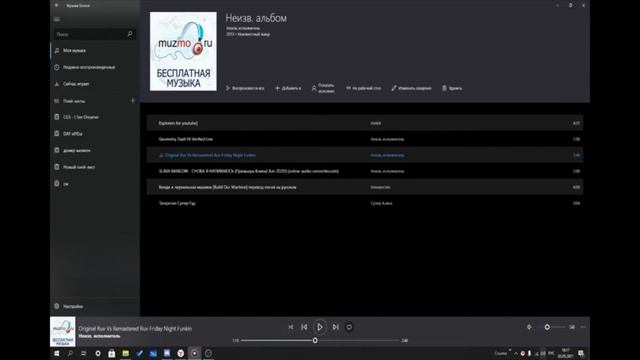
Task: Select the Geometry Dash track row
Action: (365, 139)
